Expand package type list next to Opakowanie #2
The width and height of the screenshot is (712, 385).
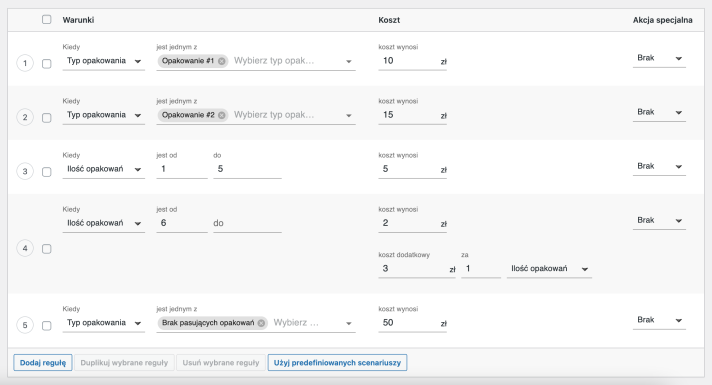[348, 116]
